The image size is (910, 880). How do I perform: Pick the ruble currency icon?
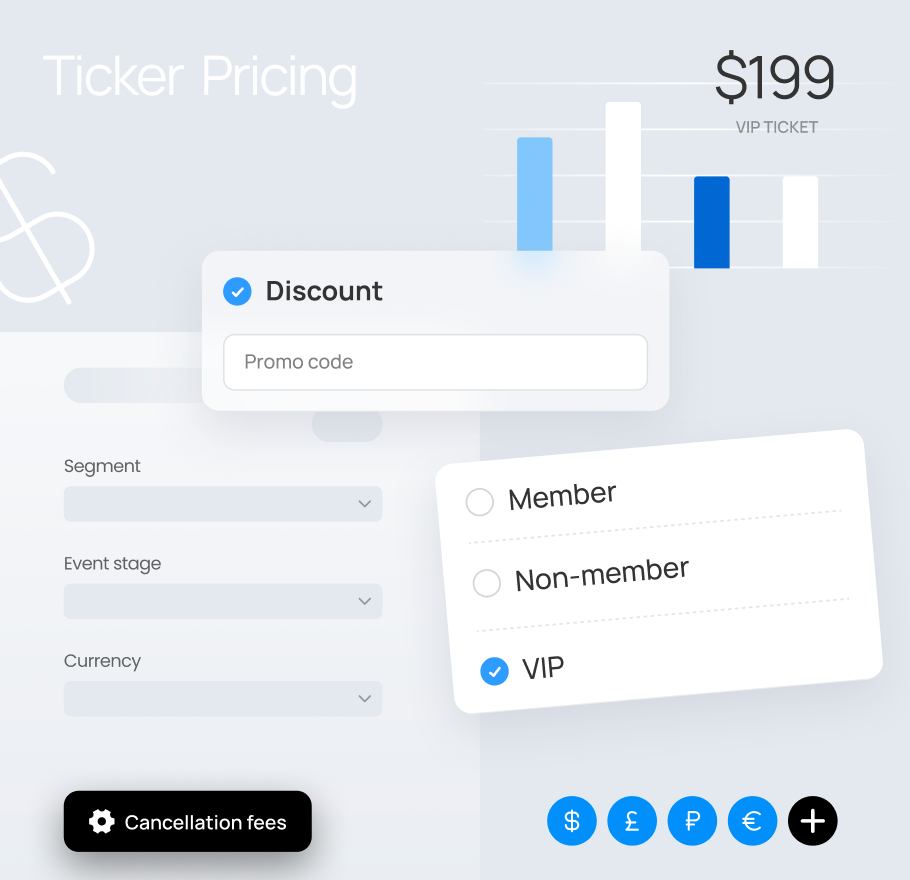coord(692,821)
